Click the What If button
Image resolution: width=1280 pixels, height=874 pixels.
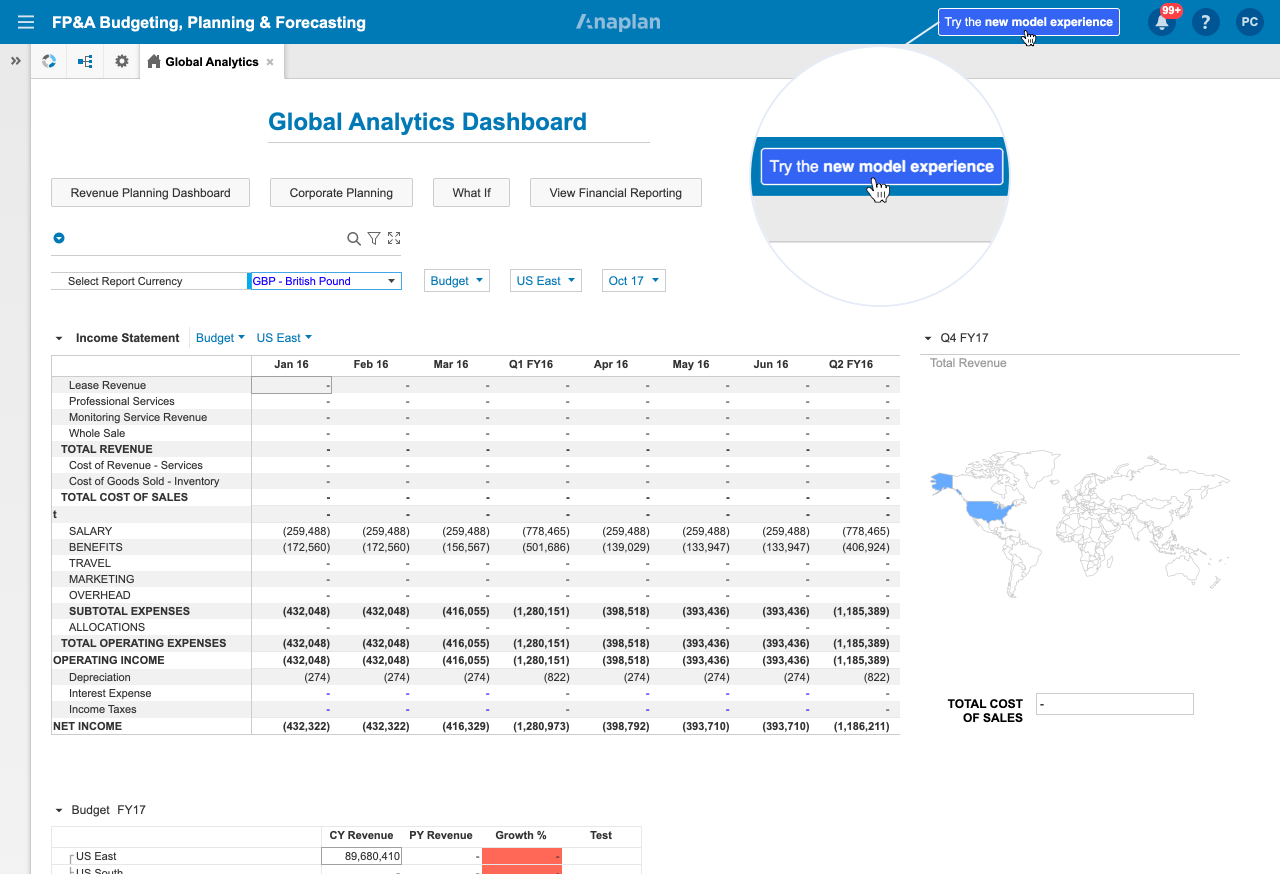(471, 193)
